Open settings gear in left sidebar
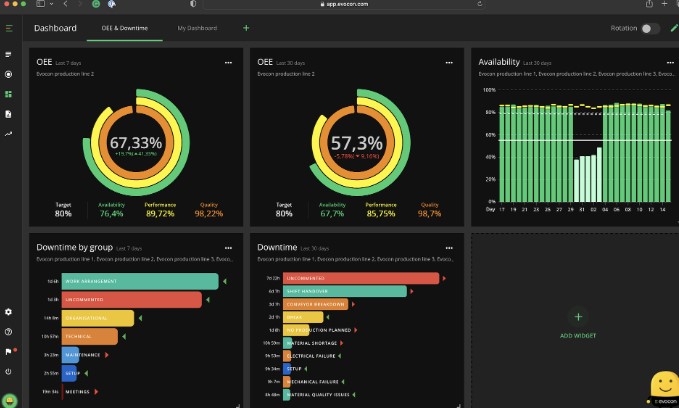The image size is (679, 408). pos(9,312)
